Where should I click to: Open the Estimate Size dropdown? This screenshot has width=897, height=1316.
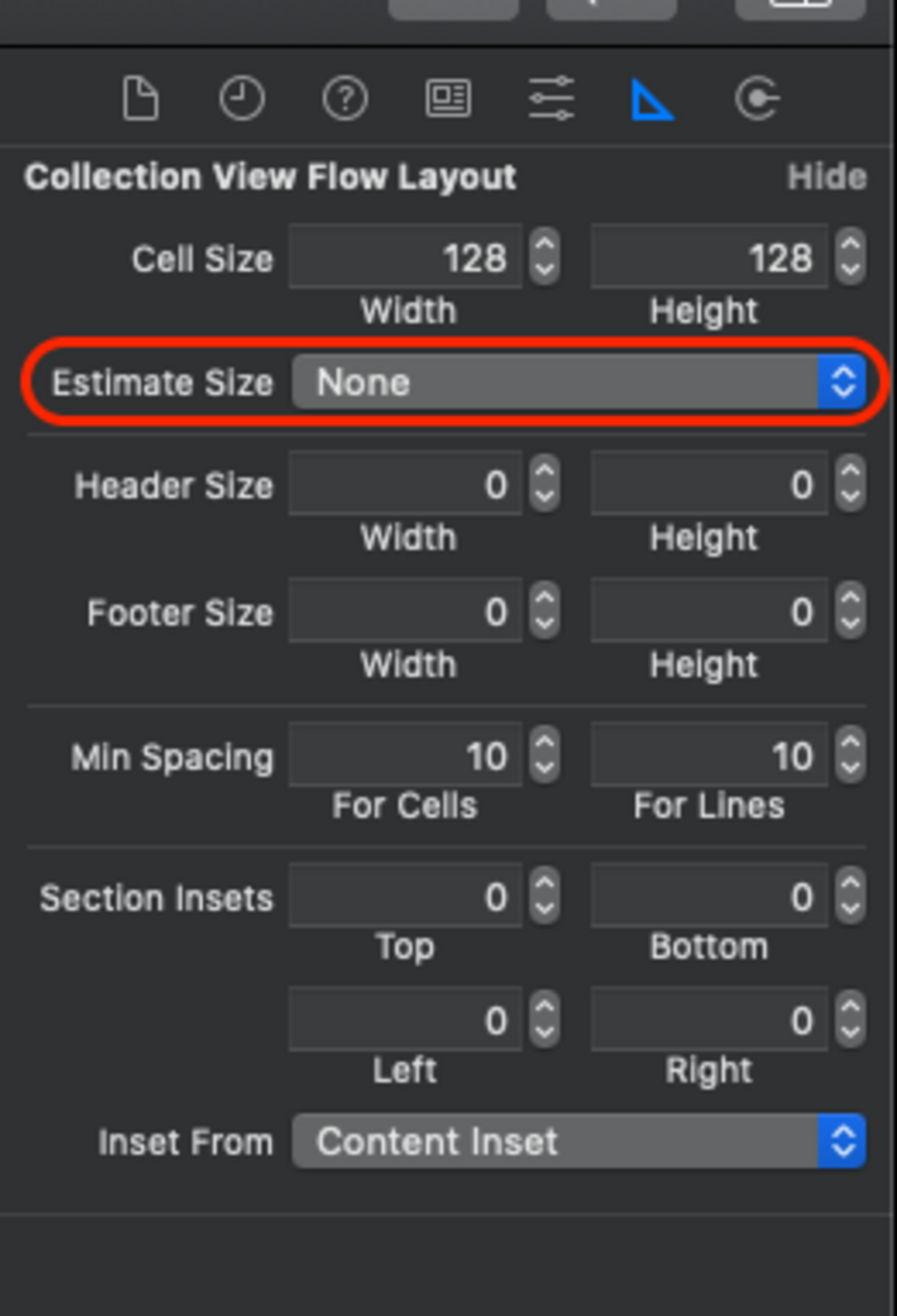coord(578,382)
